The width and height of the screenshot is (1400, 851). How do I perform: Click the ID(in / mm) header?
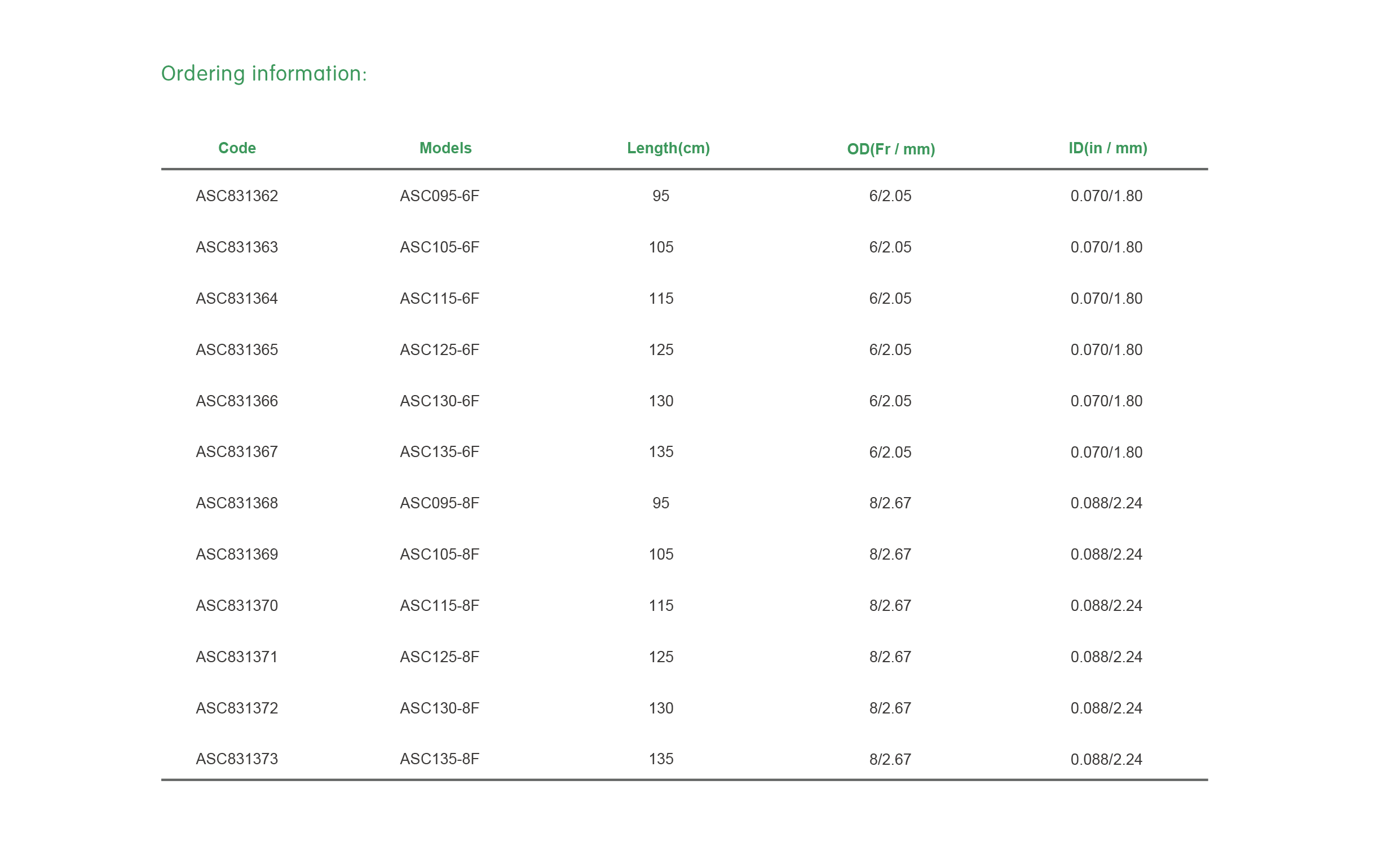click(x=1107, y=148)
